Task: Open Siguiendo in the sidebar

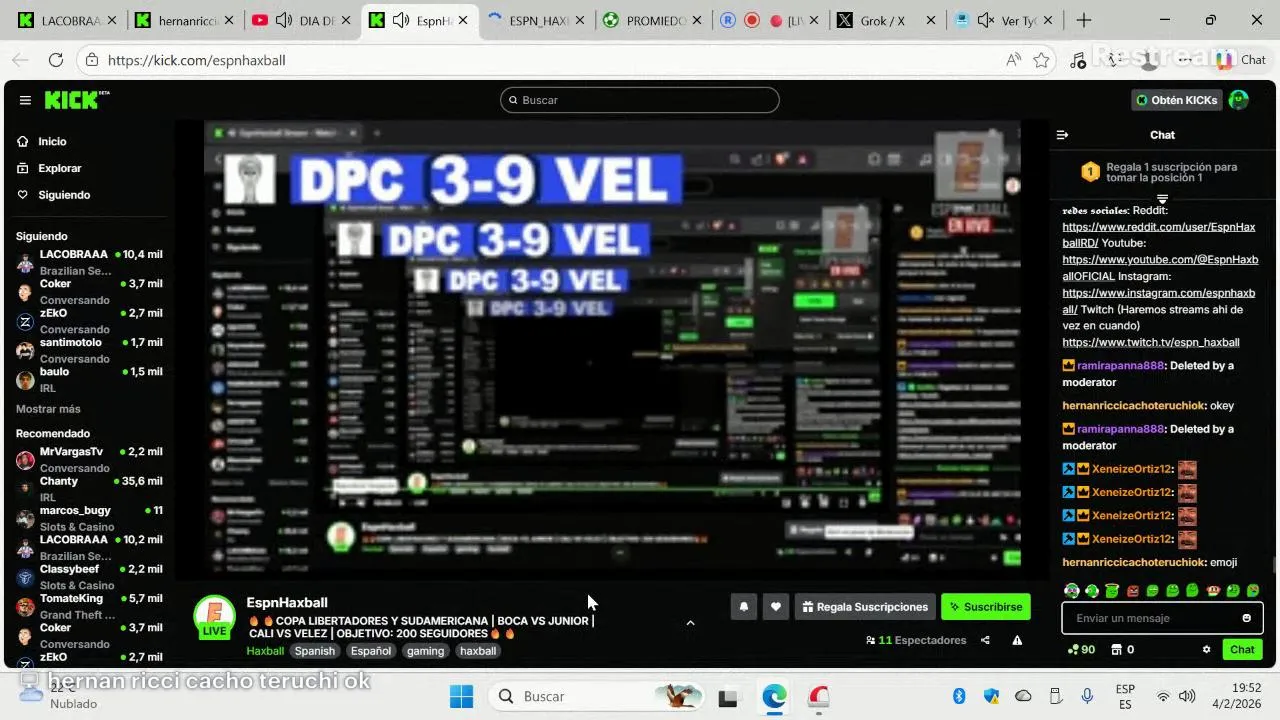Action: pos(64,195)
